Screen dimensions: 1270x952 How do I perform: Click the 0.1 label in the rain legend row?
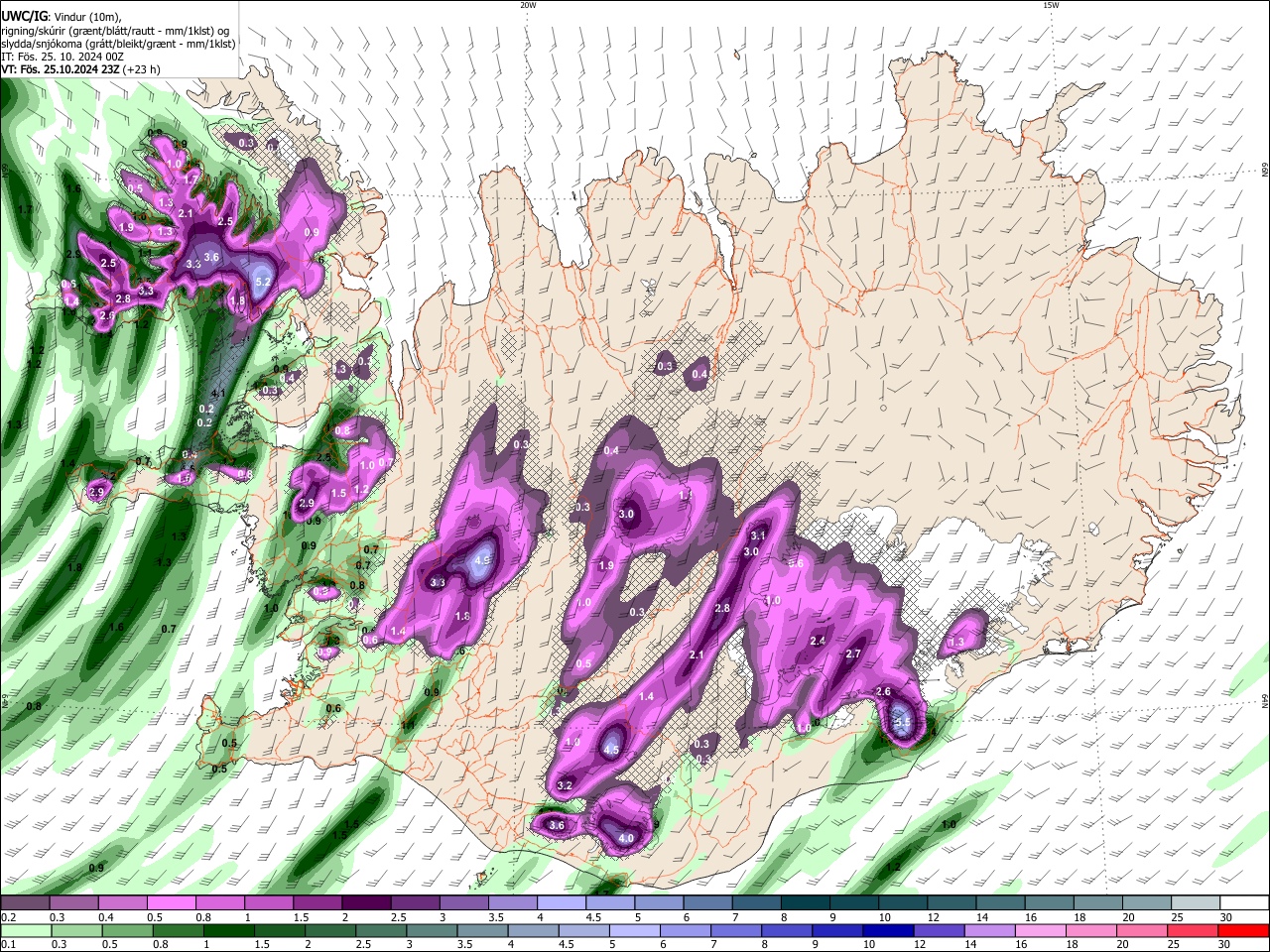8,945
